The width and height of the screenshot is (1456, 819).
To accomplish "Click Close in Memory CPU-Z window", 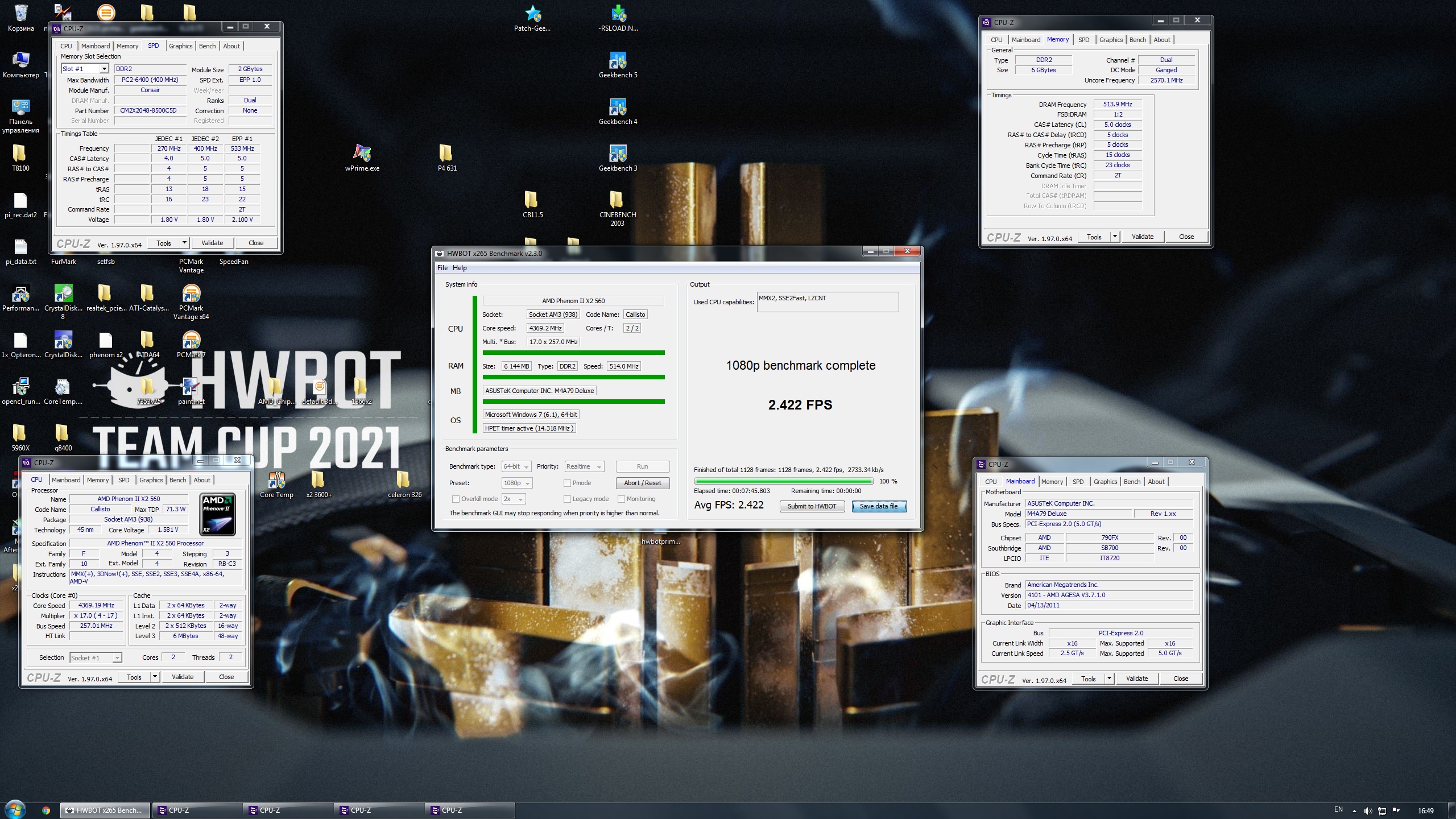I will click(1186, 237).
